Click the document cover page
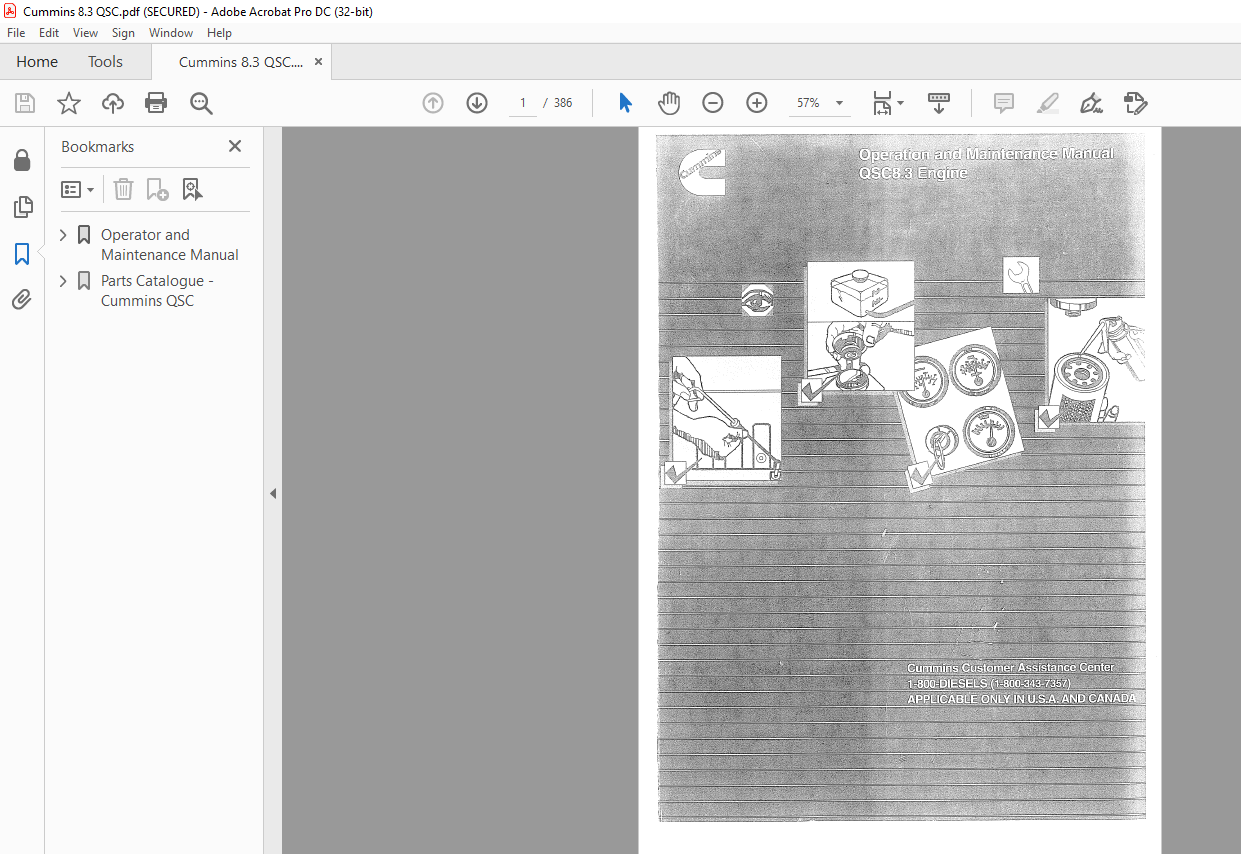 (900, 490)
